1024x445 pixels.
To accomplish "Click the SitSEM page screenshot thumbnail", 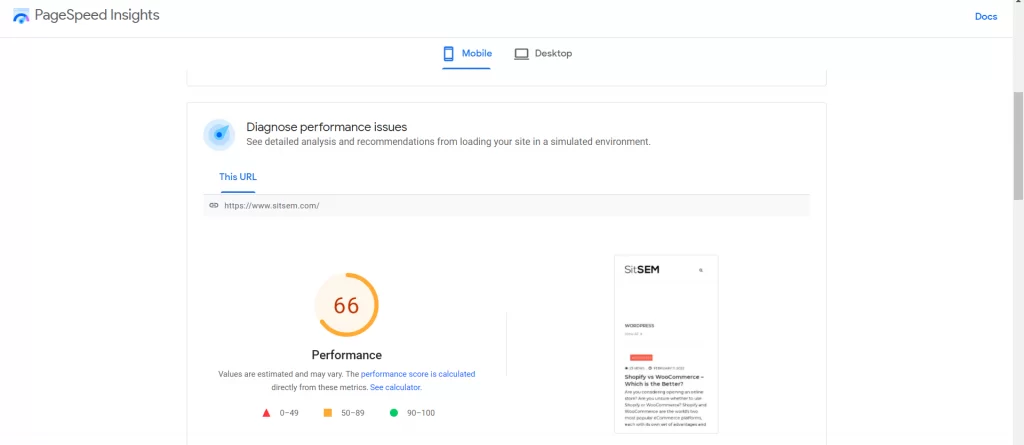I will click(x=666, y=344).
